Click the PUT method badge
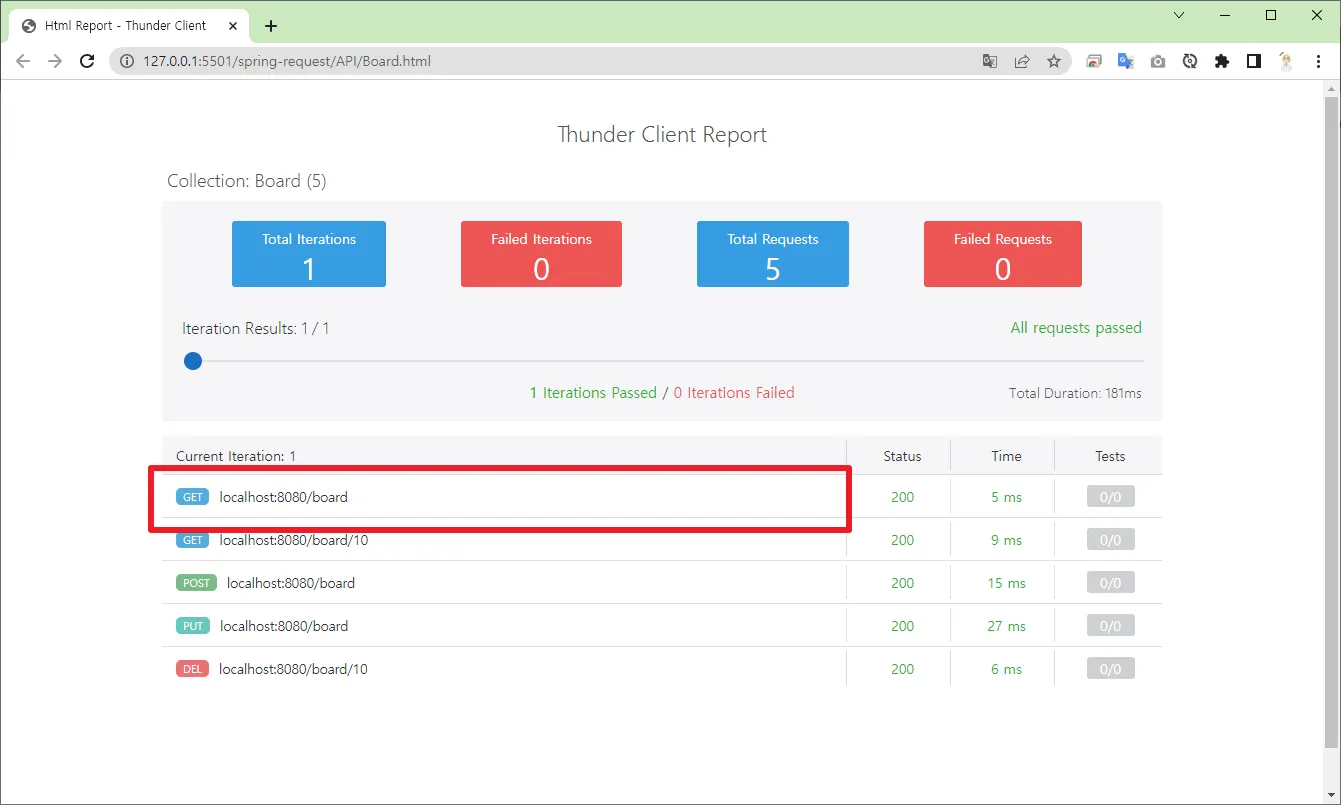 tap(192, 626)
